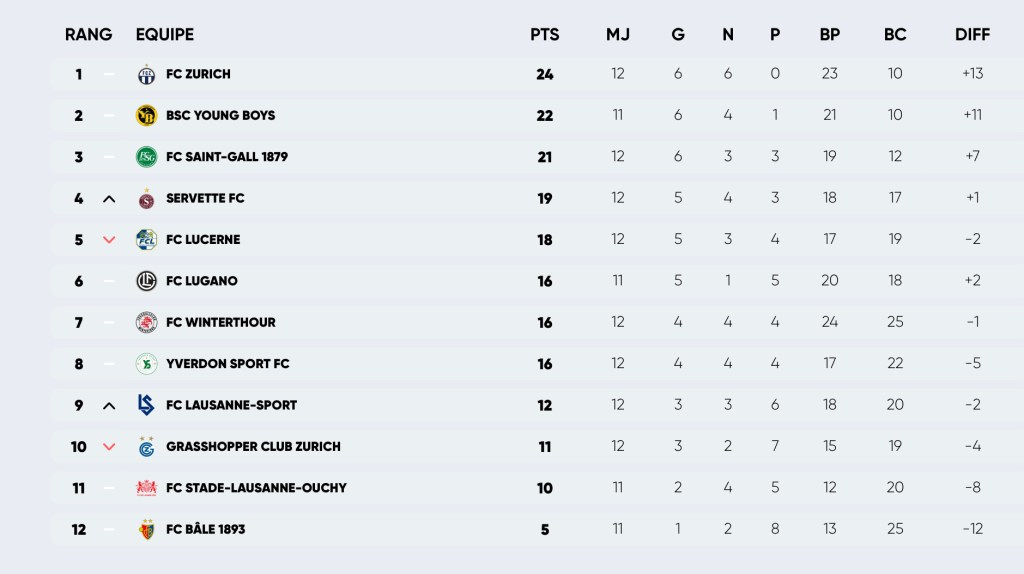Click the FC Lugano crest
This screenshot has height=574, width=1024.
(146, 281)
